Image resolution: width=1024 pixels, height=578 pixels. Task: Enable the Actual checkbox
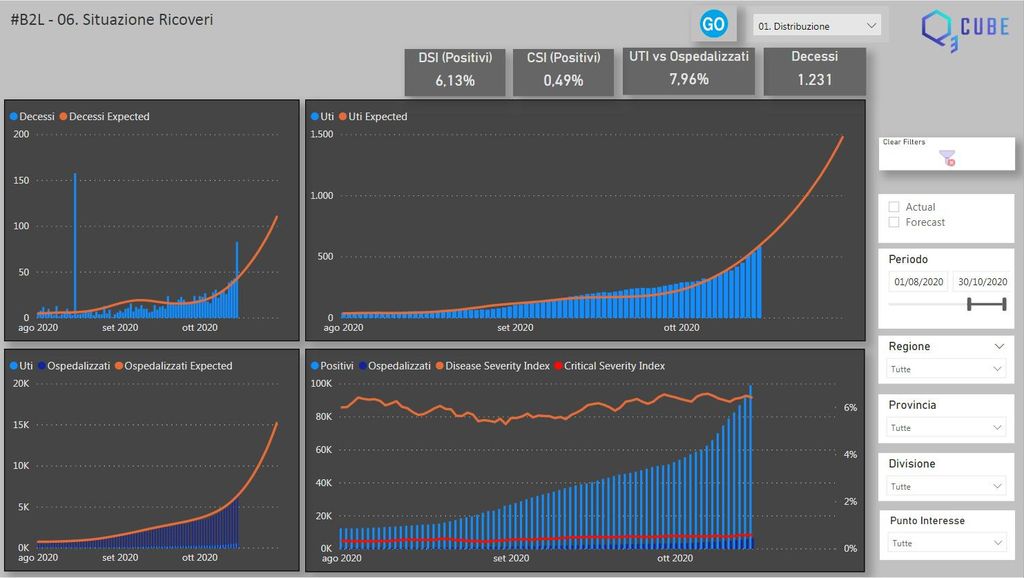tap(894, 207)
